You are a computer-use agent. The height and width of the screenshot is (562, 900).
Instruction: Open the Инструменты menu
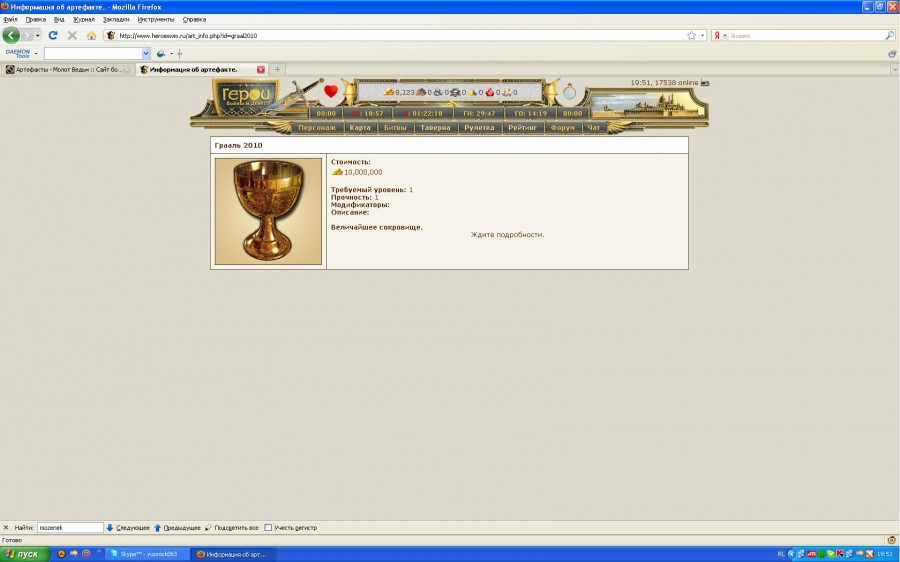pyautogui.click(x=156, y=20)
